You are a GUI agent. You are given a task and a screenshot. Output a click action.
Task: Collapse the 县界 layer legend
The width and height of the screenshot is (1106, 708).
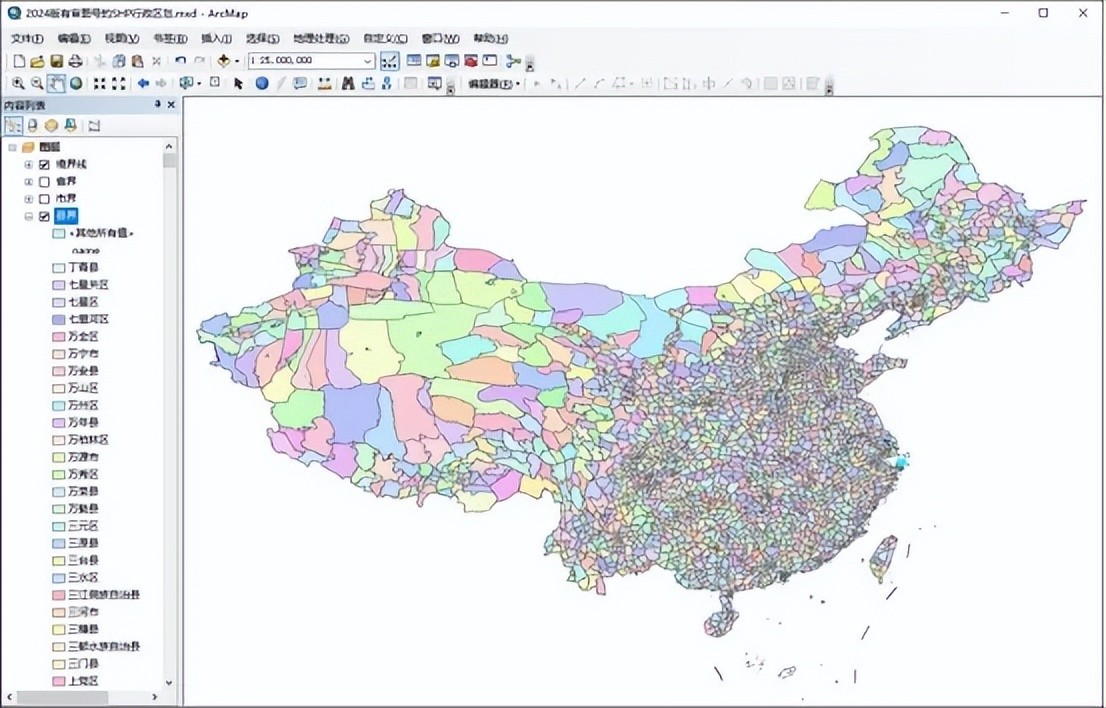(x=29, y=216)
